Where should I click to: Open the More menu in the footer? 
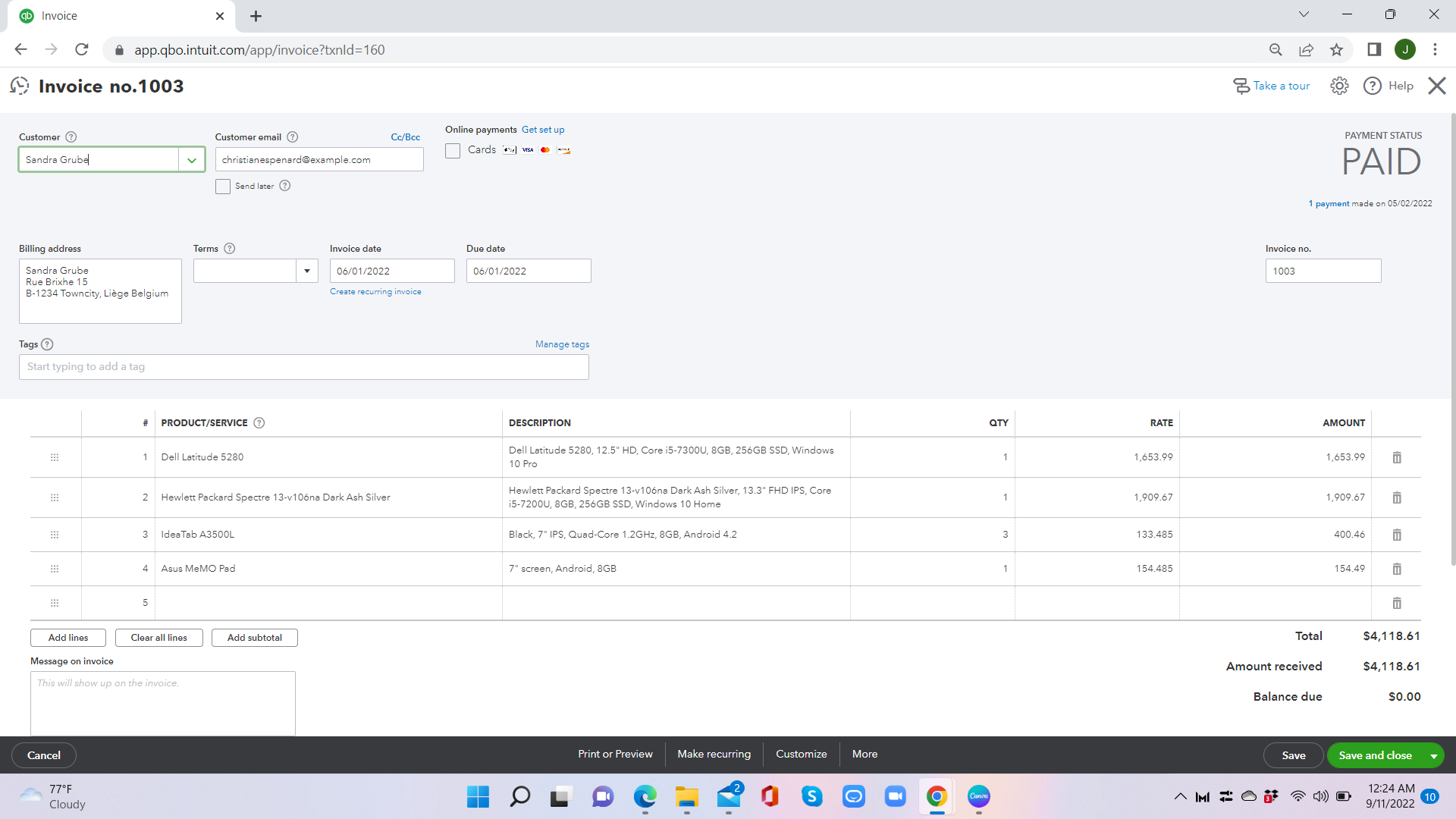point(864,755)
